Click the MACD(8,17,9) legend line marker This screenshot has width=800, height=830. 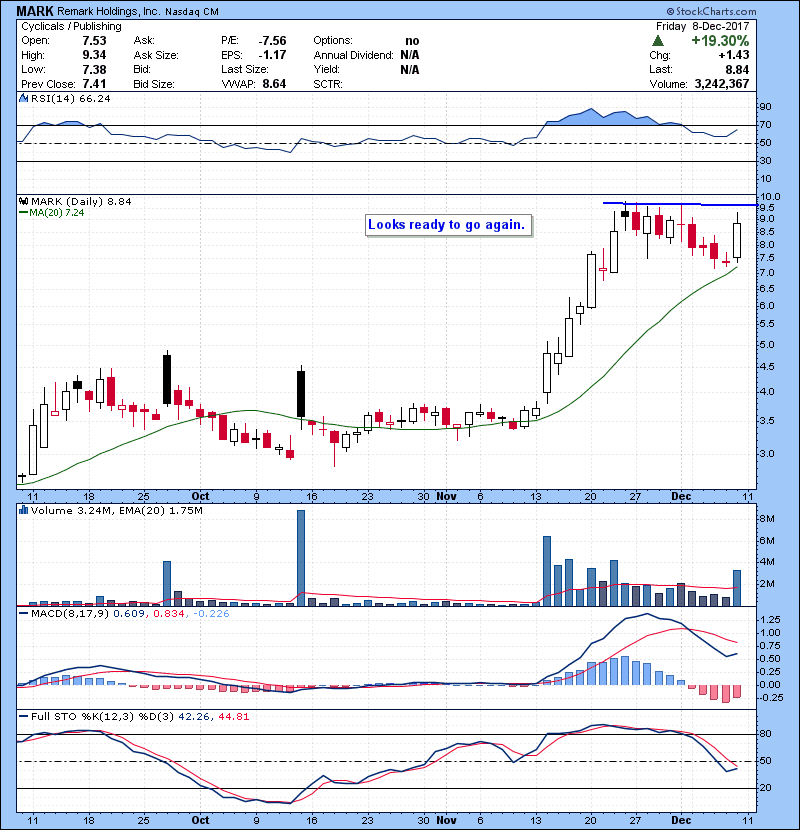tap(23, 614)
